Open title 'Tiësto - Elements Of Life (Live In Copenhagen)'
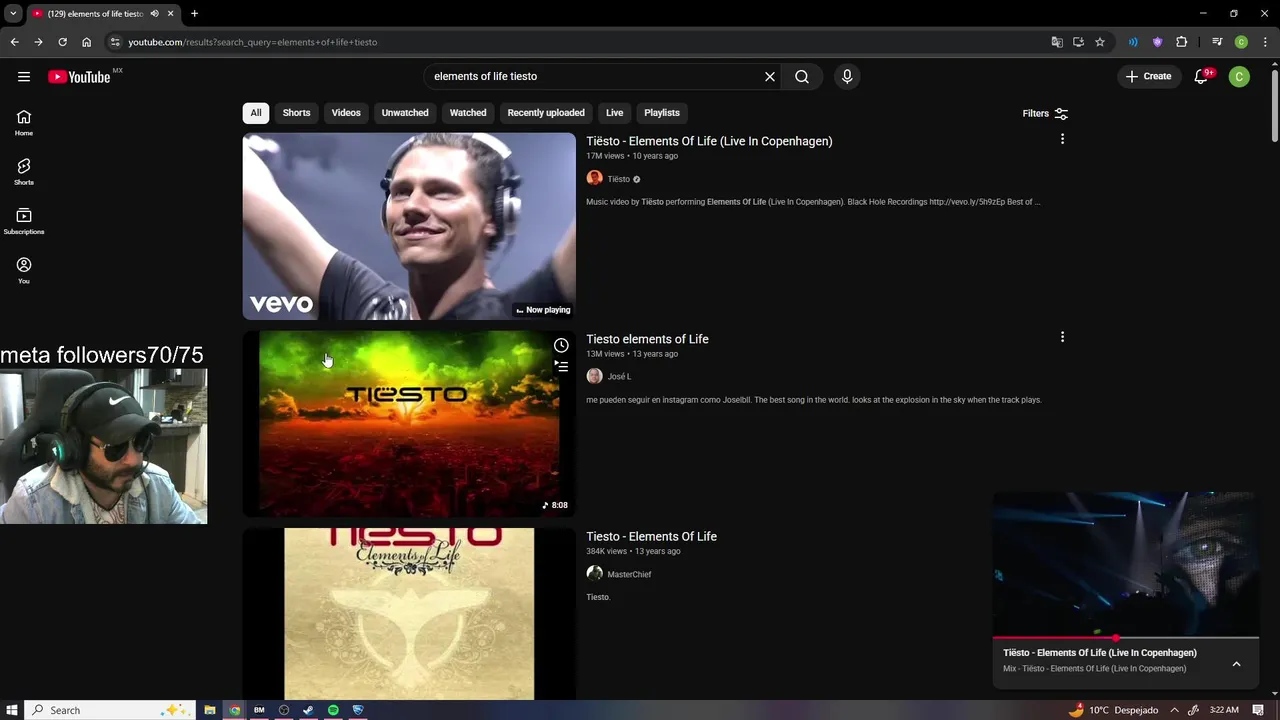Screen dimensions: 1280x720 point(709,141)
